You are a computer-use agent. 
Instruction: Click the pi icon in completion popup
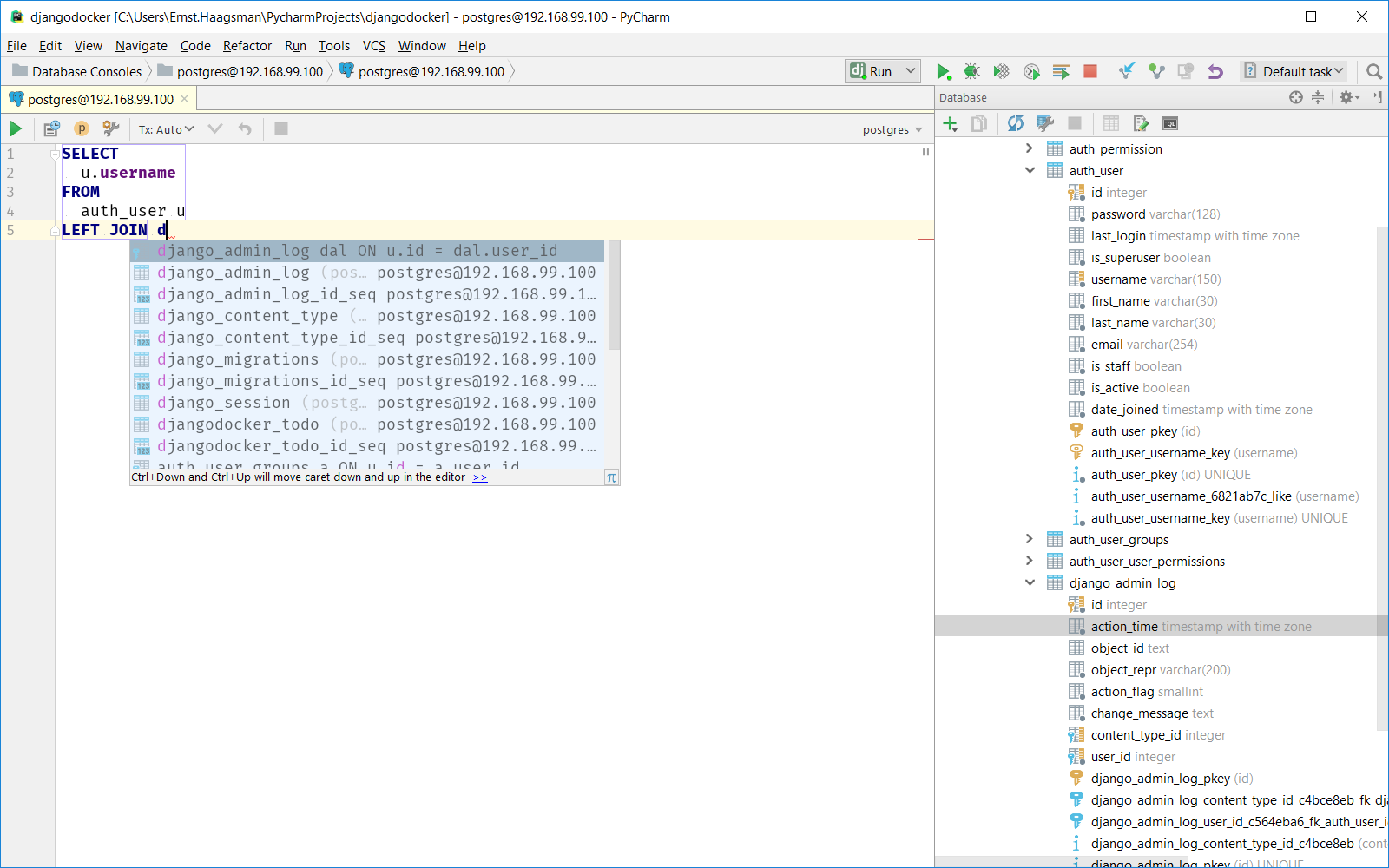tap(611, 477)
